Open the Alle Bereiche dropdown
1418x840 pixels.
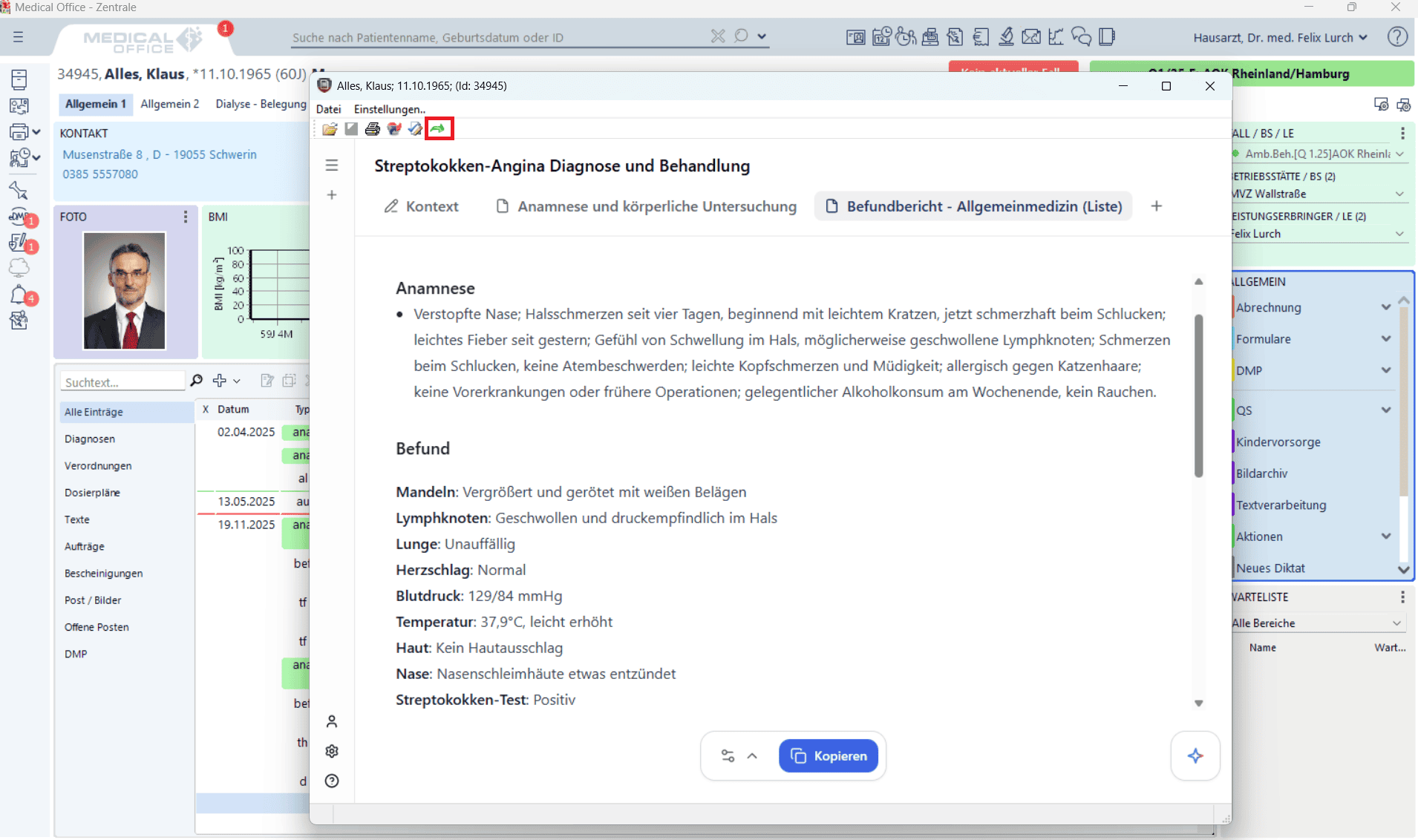click(1316, 623)
